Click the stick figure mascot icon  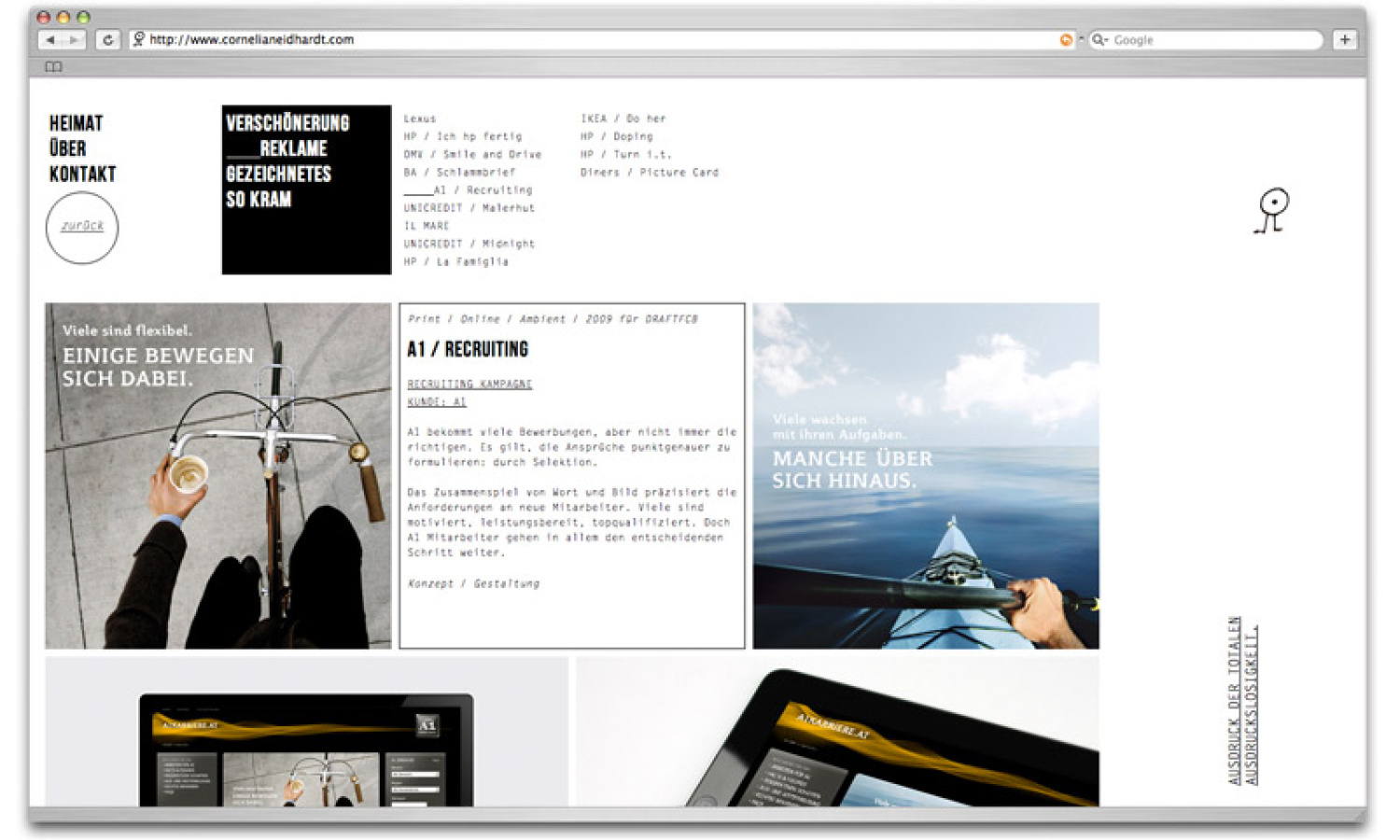1275,213
